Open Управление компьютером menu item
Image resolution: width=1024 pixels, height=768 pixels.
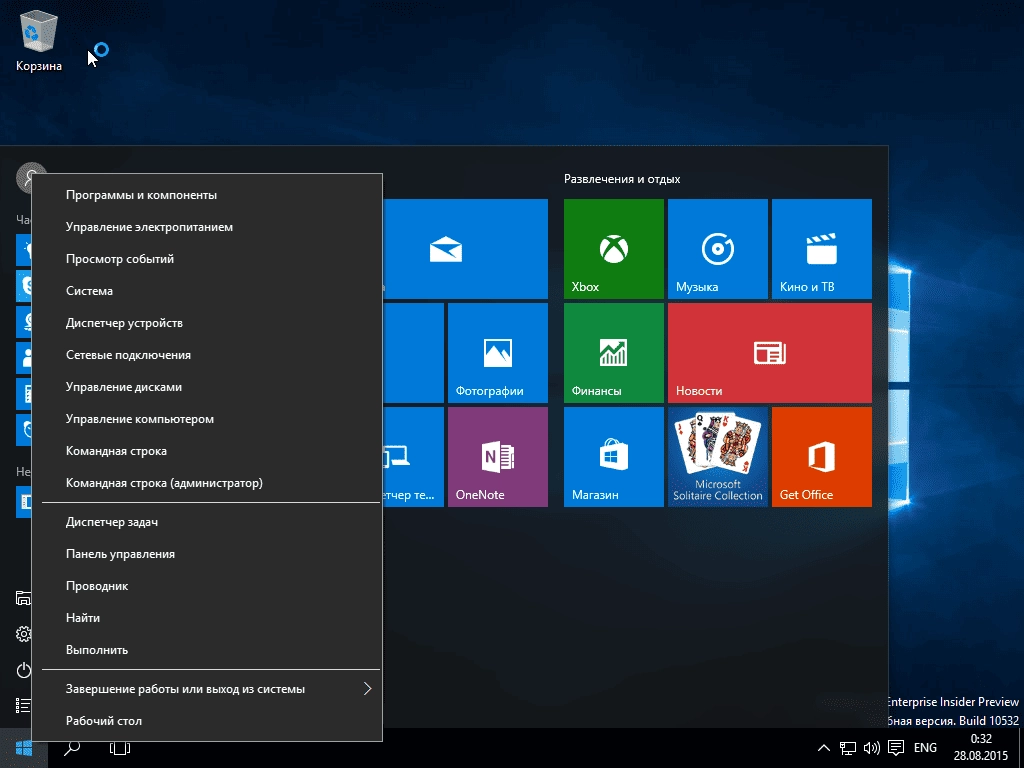(206, 419)
